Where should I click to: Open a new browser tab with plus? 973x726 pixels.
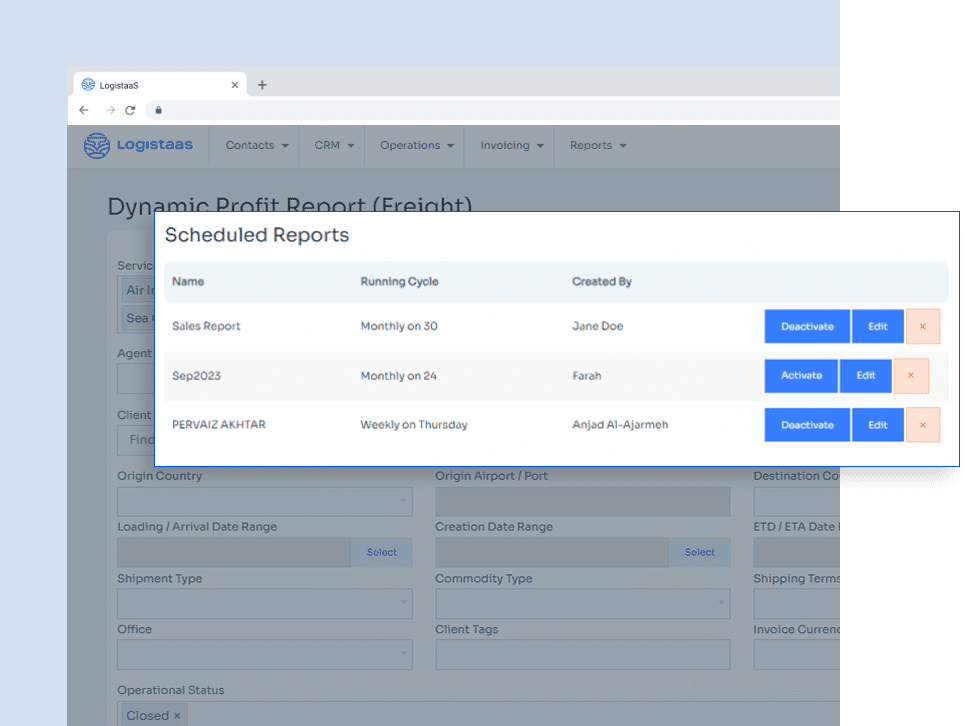tap(262, 85)
